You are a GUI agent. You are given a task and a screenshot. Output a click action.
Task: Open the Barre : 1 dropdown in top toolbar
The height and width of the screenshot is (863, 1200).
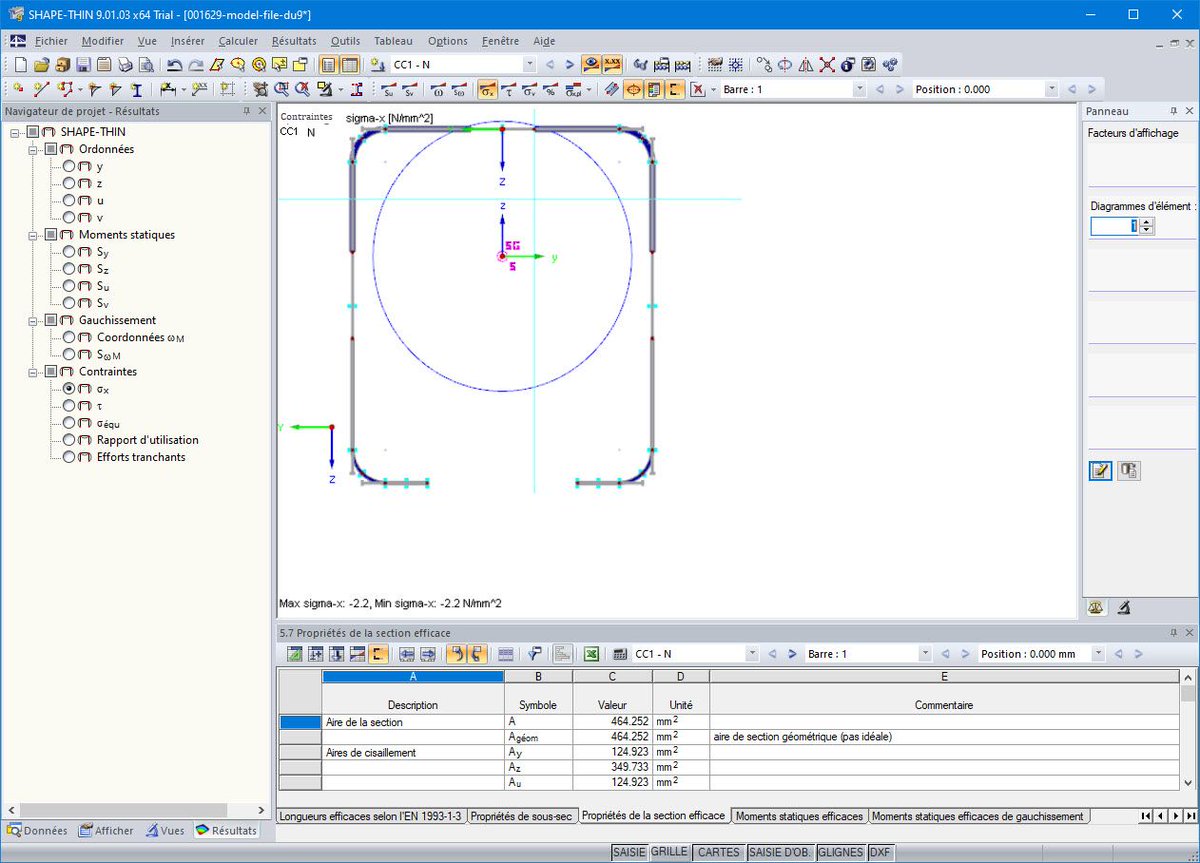click(x=859, y=89)
